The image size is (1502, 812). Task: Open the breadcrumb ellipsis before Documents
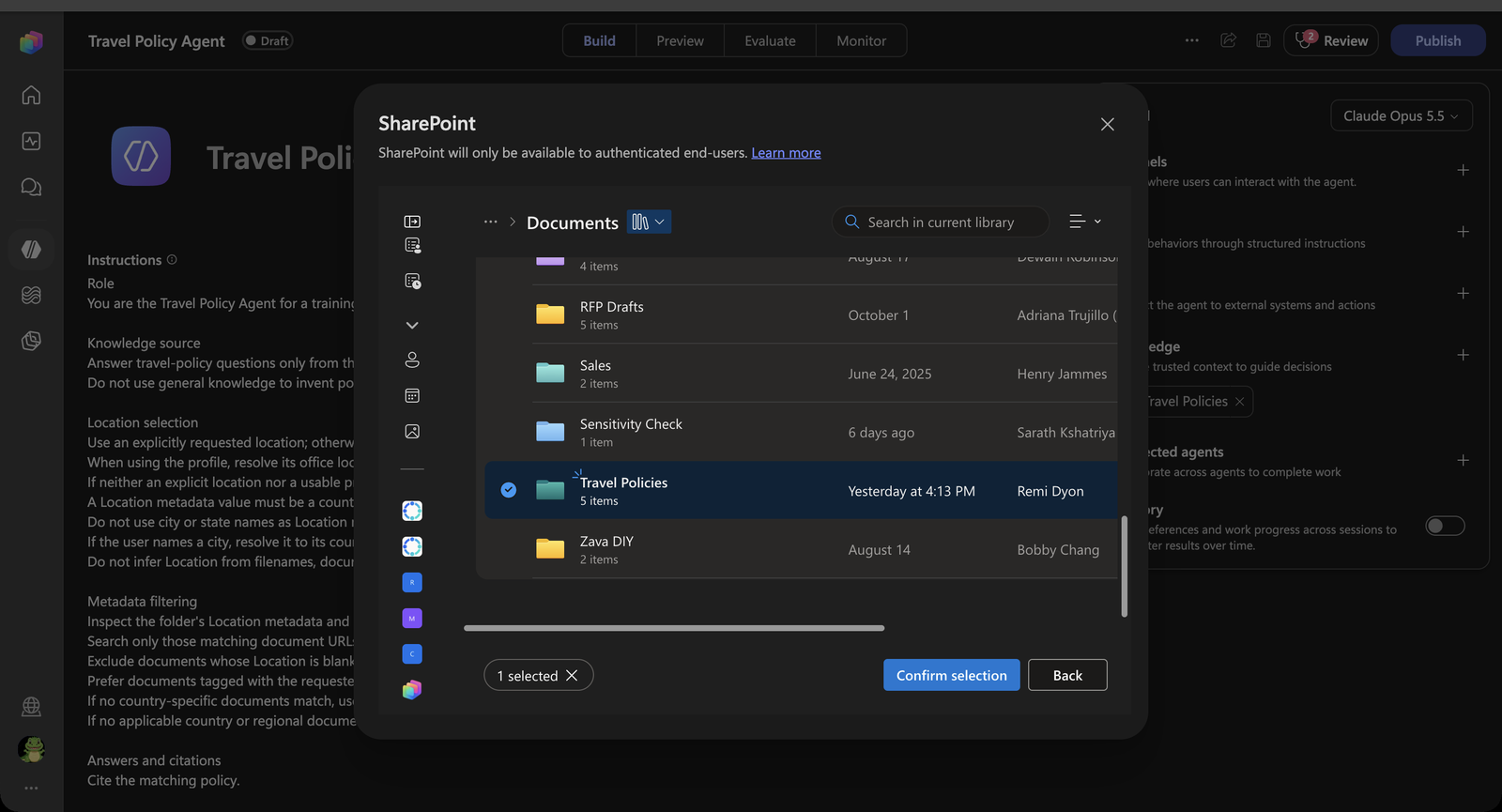[490, 222]
